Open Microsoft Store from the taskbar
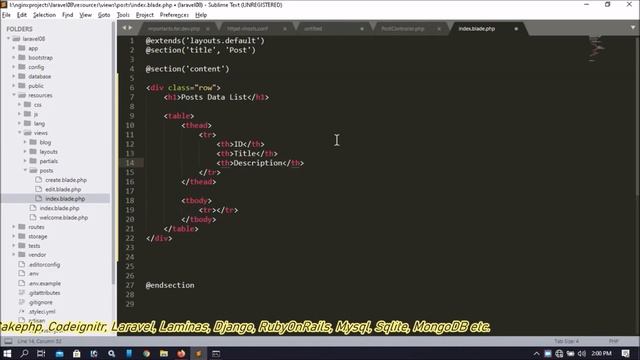The width and height of the screenshot is (640, 360). pos(76,353)
